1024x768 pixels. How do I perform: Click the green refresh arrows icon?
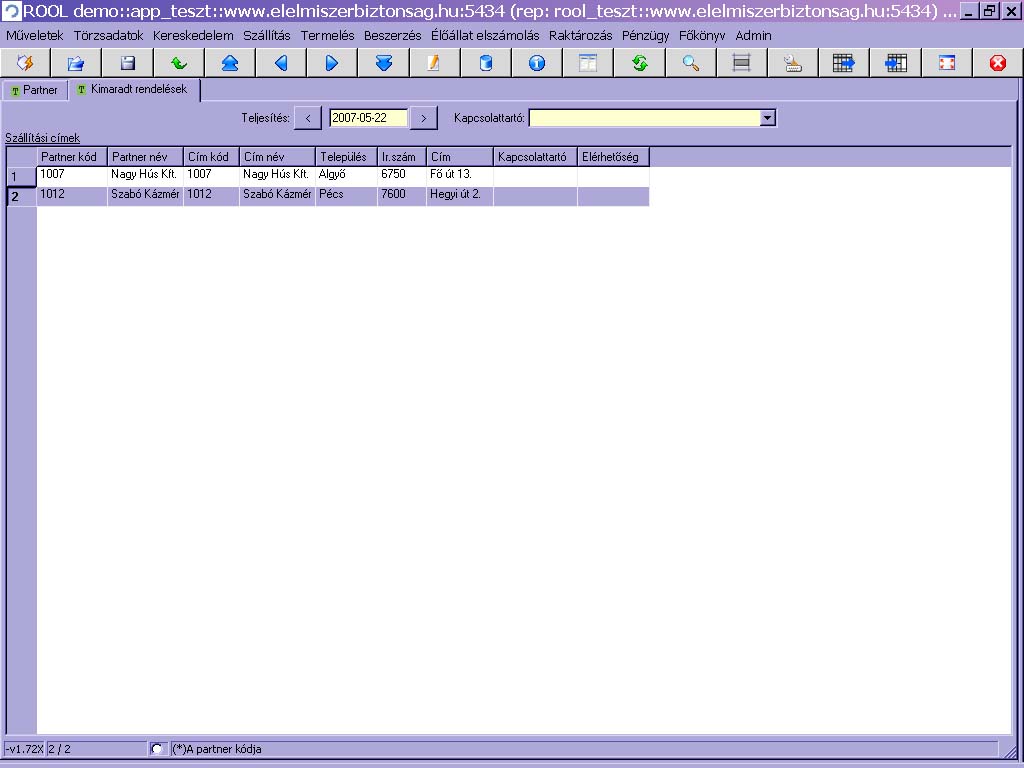pyautogui.click(x=639, y=63)
